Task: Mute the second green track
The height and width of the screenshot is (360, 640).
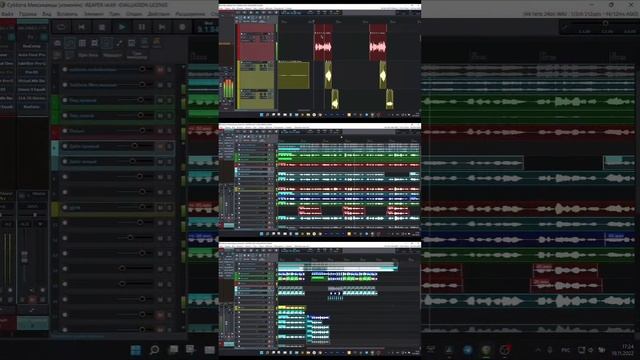Action: (160, 116)
